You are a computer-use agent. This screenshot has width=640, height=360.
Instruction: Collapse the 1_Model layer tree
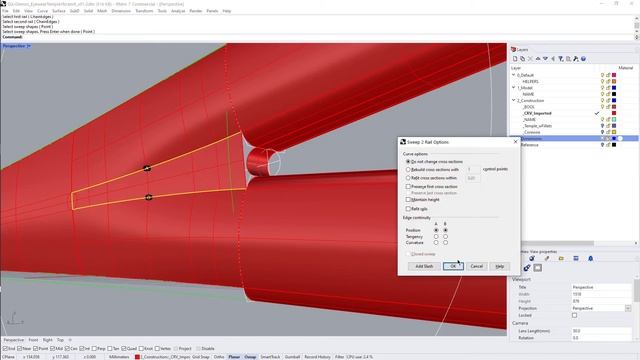click(x=513, y=88)
